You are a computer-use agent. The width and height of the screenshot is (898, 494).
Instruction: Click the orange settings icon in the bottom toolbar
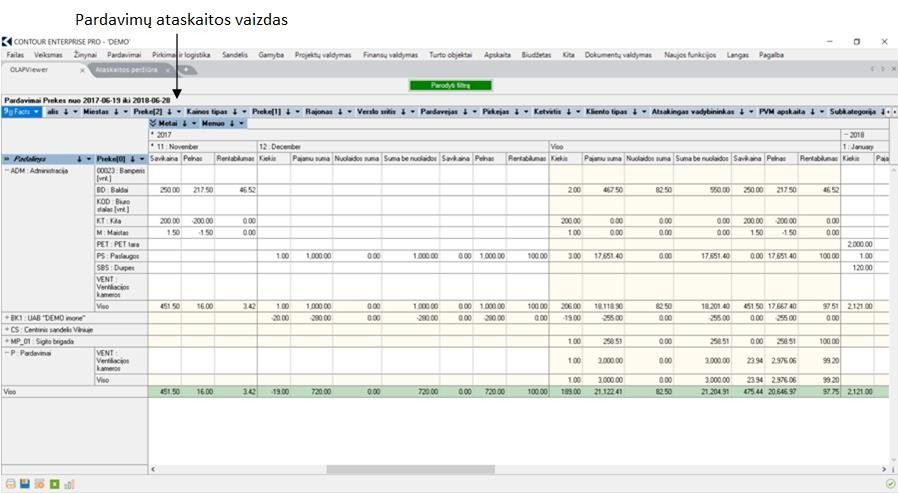(40, 484)
